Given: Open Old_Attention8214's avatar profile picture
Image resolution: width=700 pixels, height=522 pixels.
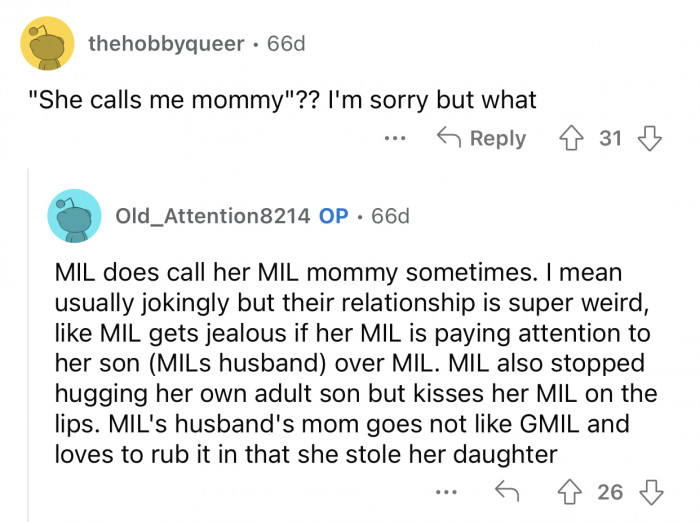Looking at the screenshot, I should 74,215.
